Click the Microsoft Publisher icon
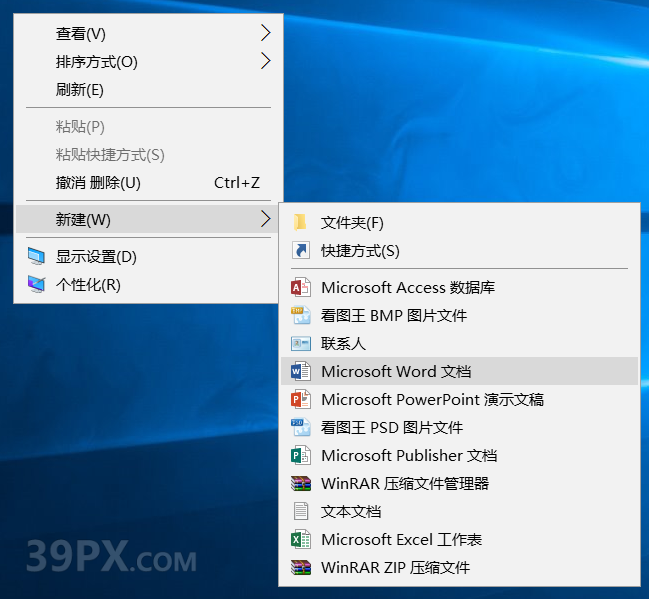Viewport: 649px width, 599px height. pyautogui.click(x=301, y=455)
